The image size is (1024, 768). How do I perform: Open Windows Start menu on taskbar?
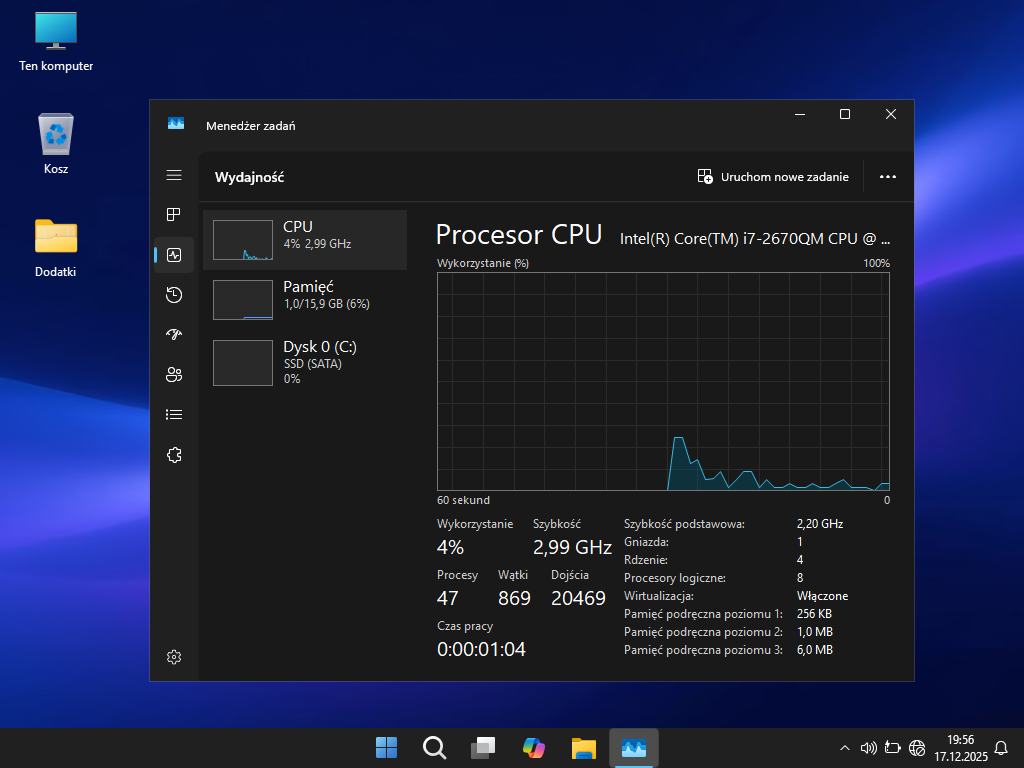click(386, 747)
